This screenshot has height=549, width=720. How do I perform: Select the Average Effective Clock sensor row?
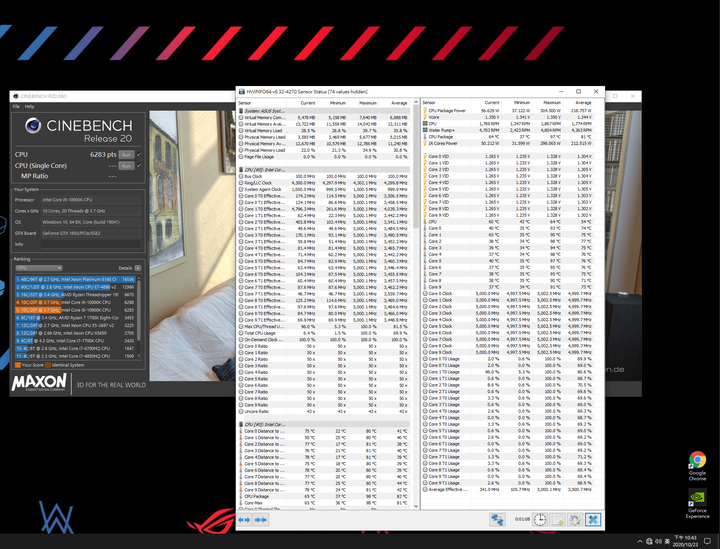click(507, 490)
